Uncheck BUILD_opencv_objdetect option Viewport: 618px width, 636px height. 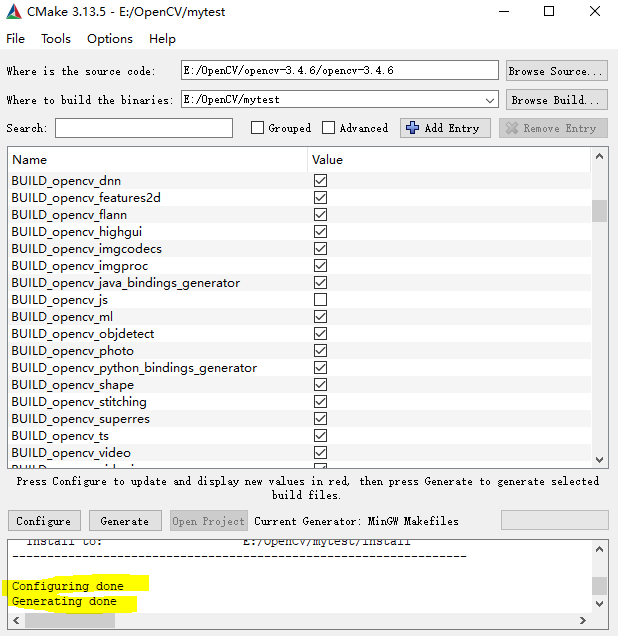320,334
